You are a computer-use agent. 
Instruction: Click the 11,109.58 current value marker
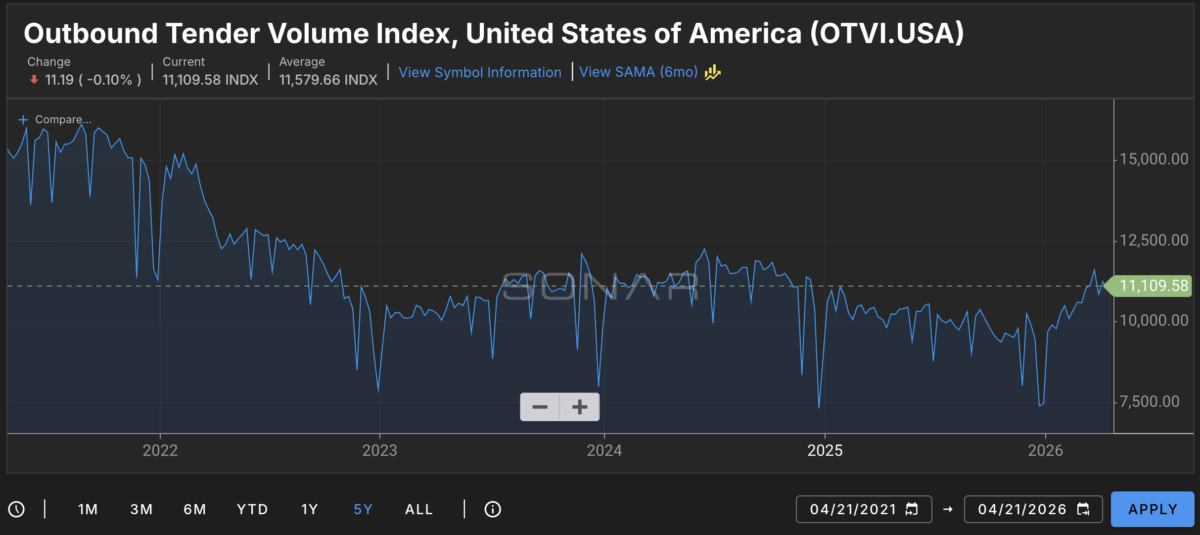[1152, 286]
